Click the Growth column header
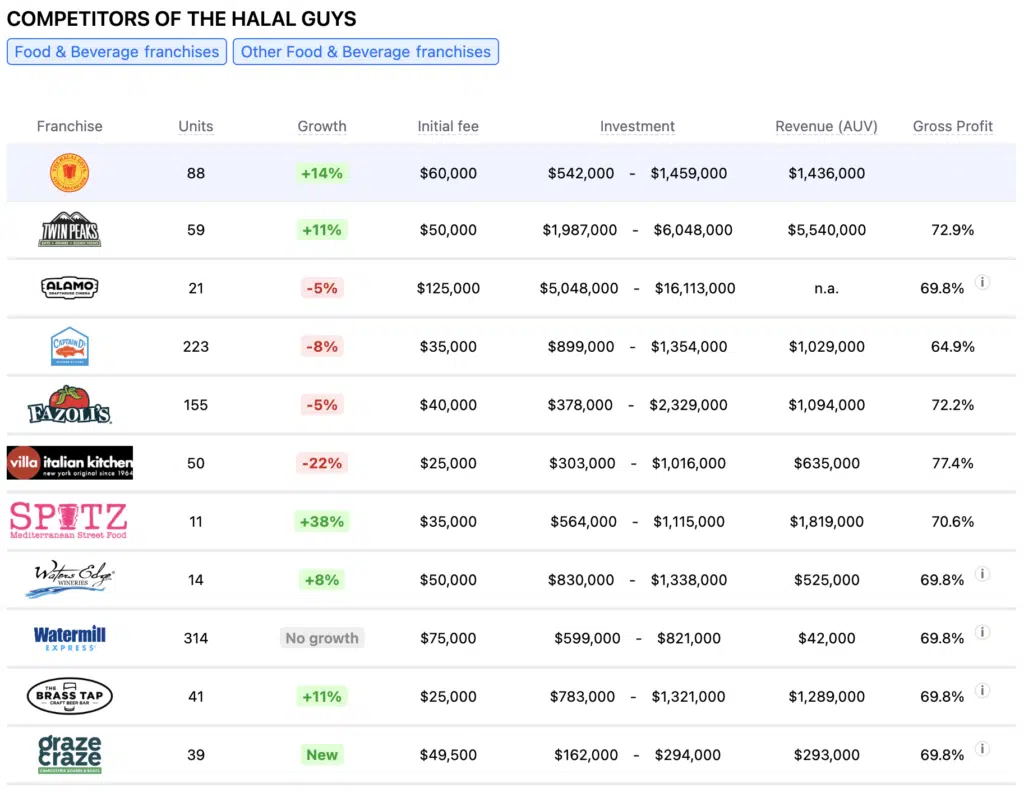This screenshot has height=792, width=1024. pos(322,126)
